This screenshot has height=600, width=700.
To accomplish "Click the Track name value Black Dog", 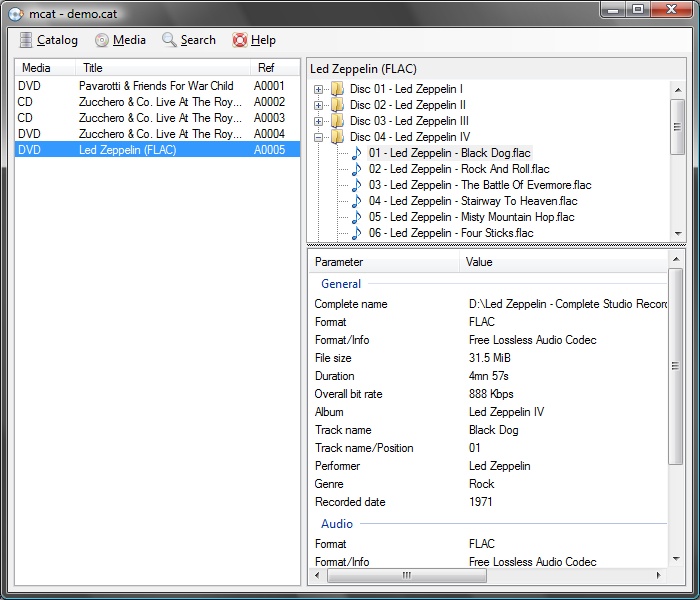I will [494, 430].
